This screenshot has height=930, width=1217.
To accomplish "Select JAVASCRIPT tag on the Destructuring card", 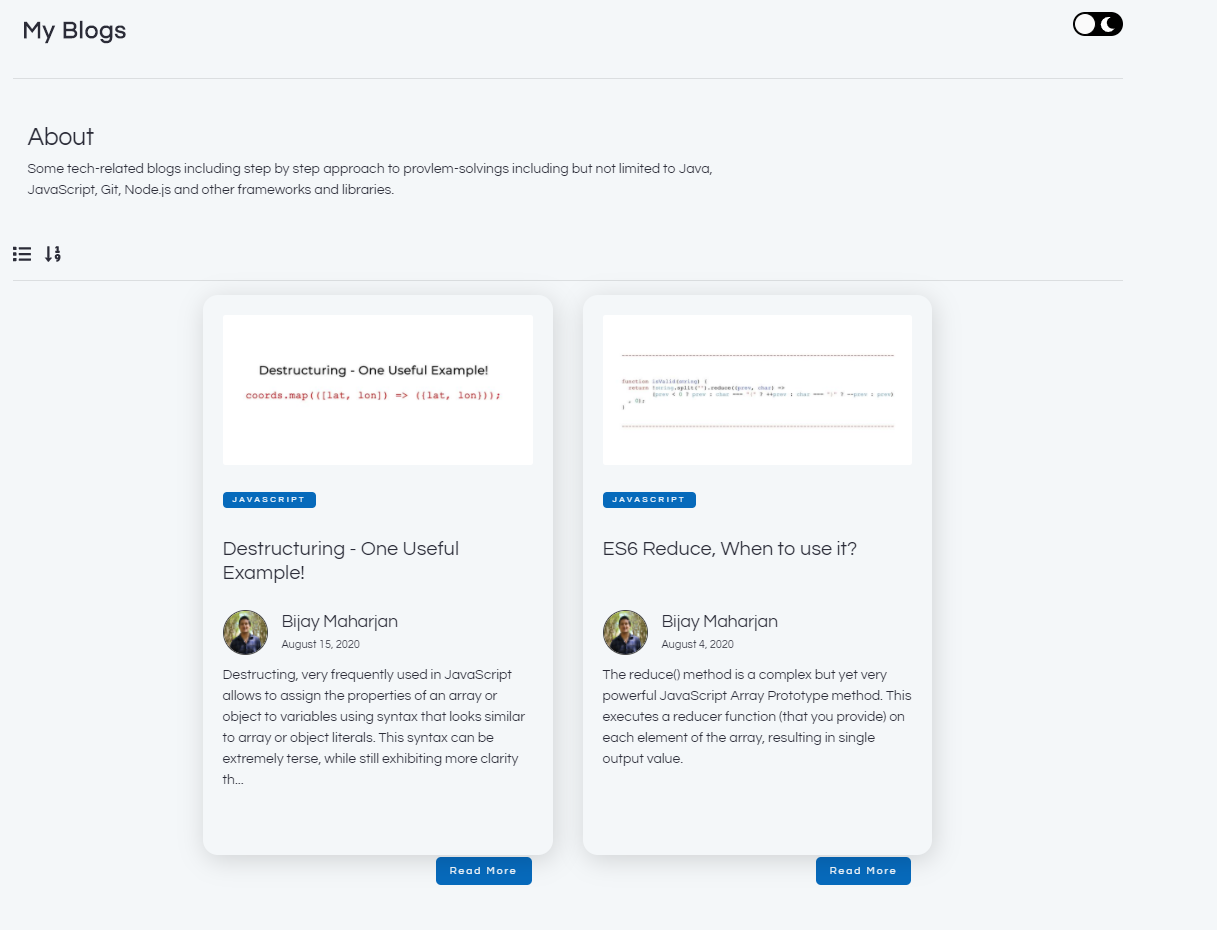I will click(x=269, y=500).
